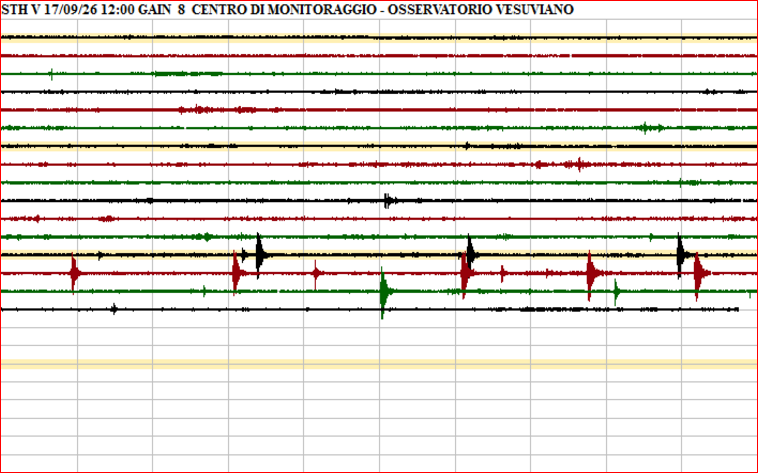Viewport: 758px width, 473px height.
Task: Click the small red spike between first two green-spike-side red events
Action: point(316,272)
